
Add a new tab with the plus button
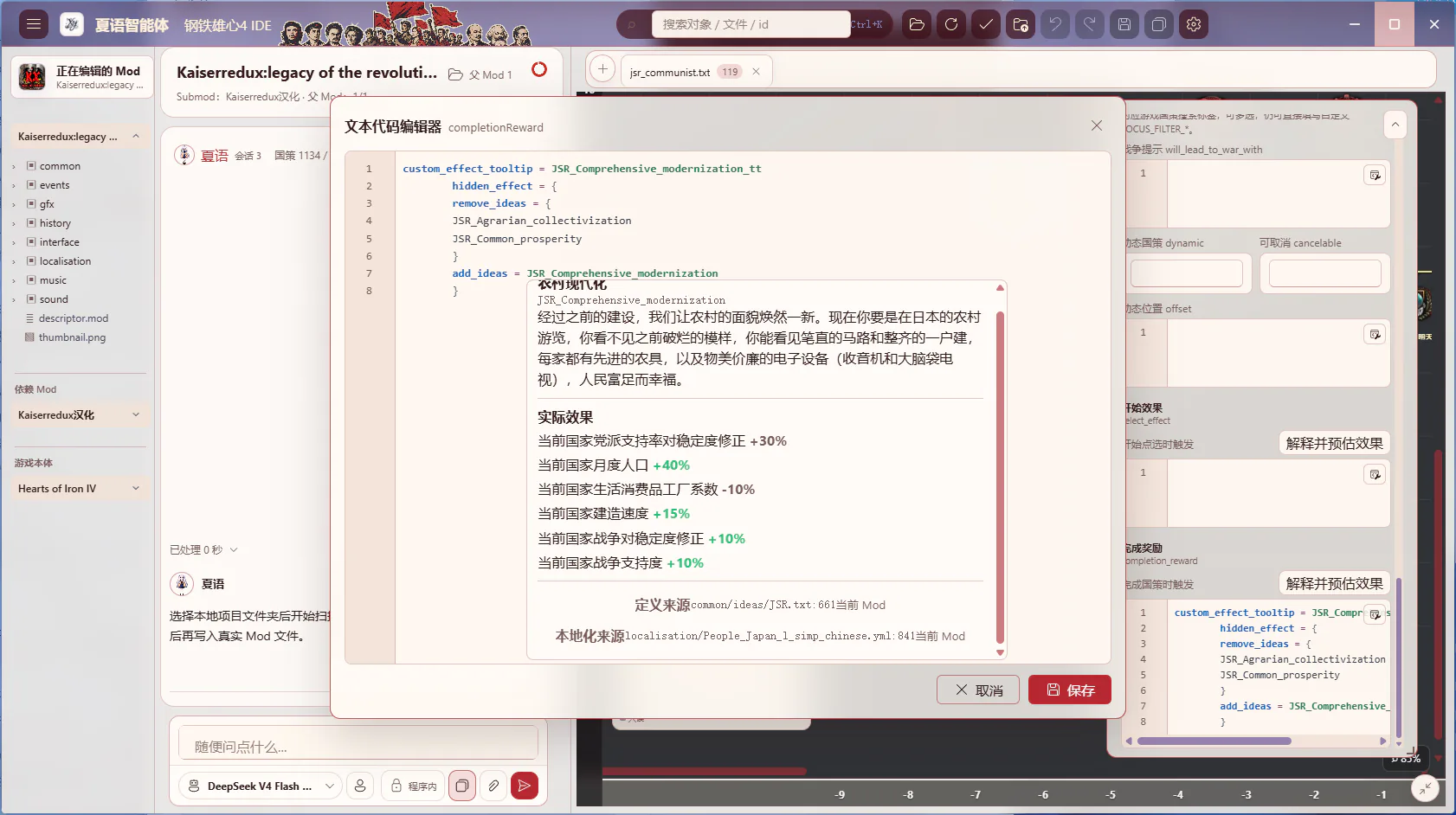pos(602,69)
